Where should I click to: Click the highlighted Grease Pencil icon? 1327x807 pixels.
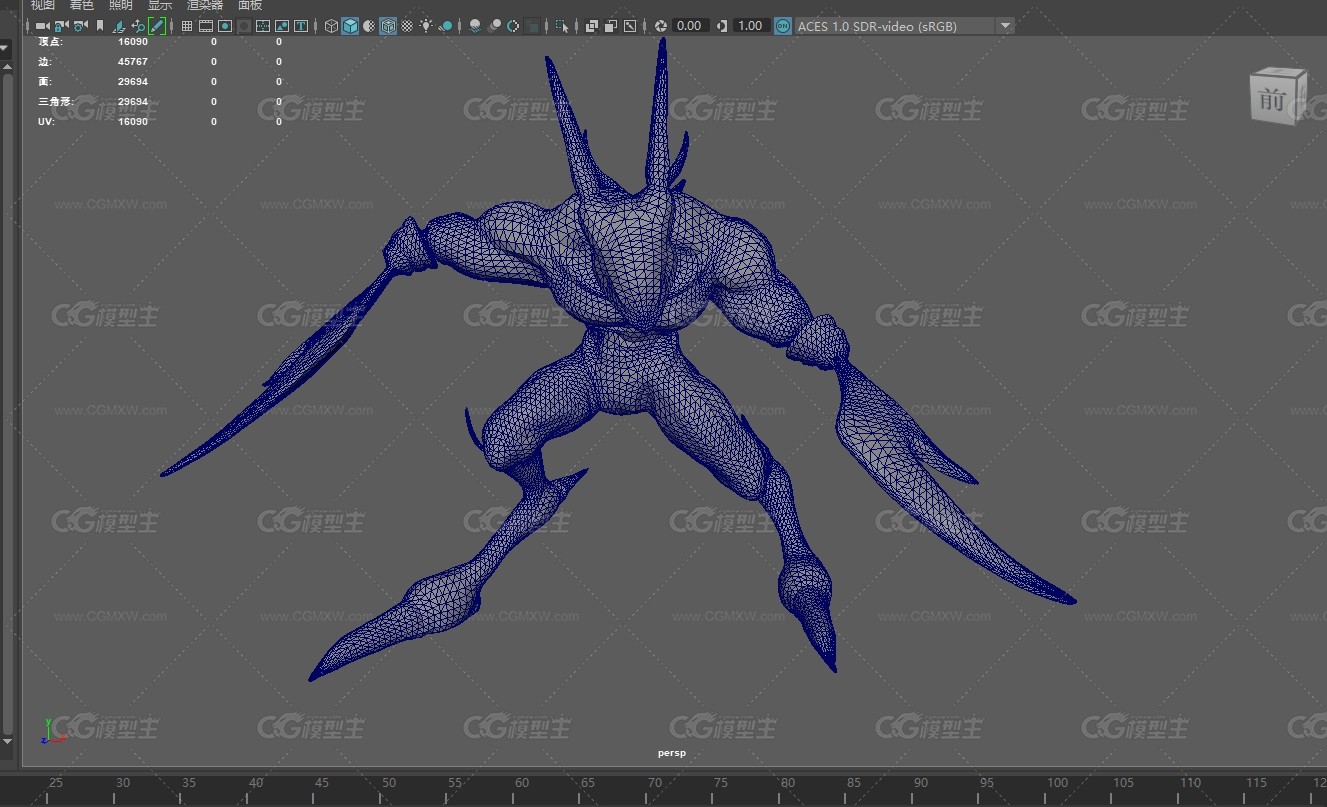(x=157, y=26)
